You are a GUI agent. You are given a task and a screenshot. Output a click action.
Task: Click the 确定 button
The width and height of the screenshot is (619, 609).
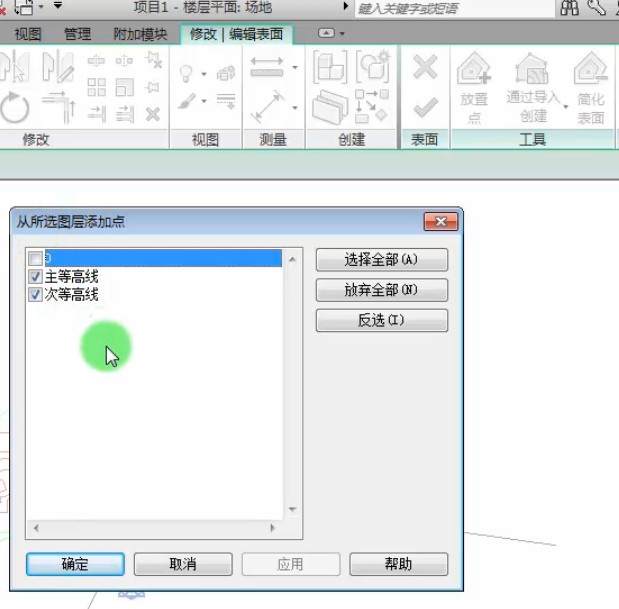[x=75, y=564]
